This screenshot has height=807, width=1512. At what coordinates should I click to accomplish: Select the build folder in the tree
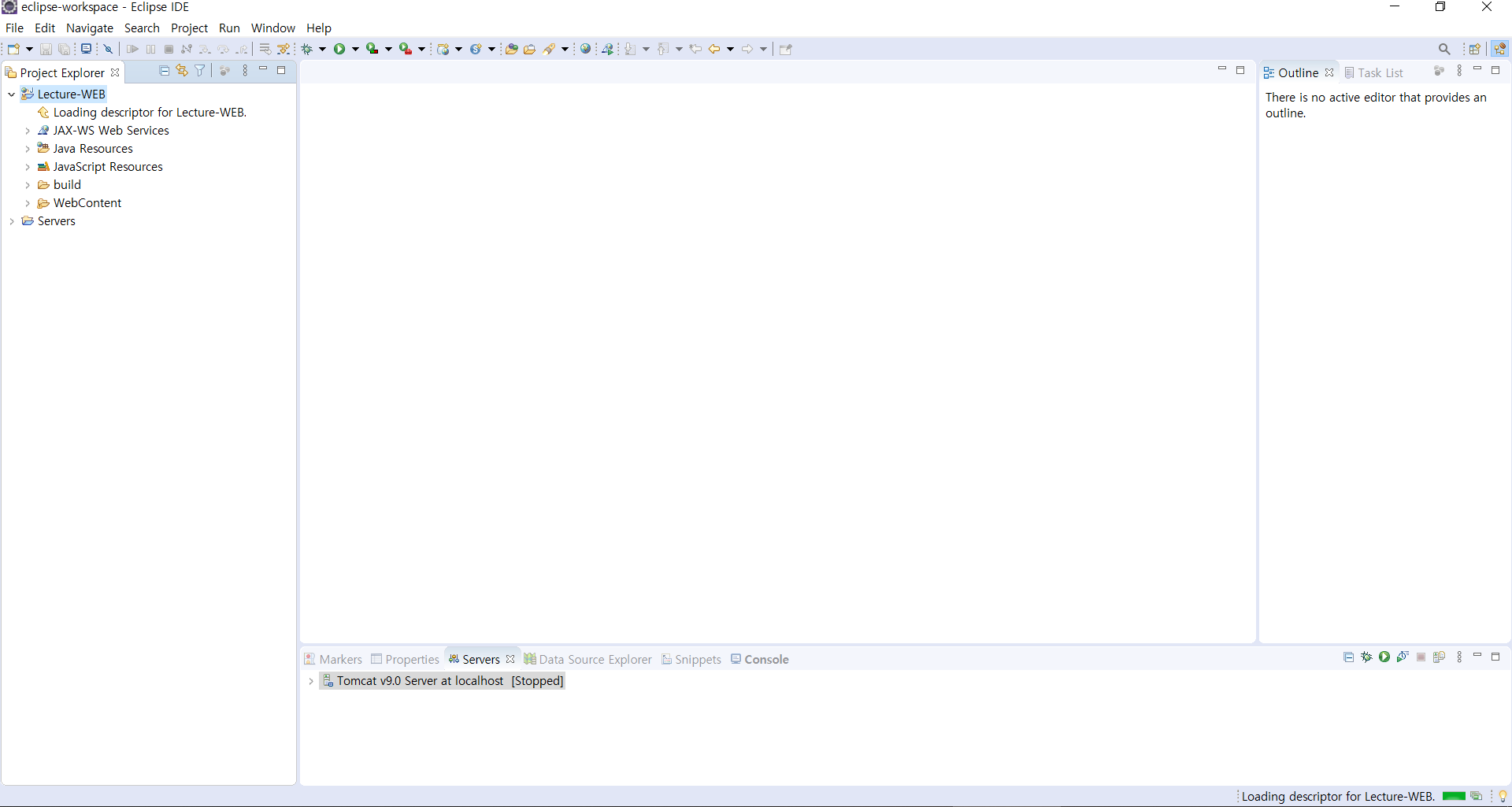pyautogui.click(x=59, y=185)
